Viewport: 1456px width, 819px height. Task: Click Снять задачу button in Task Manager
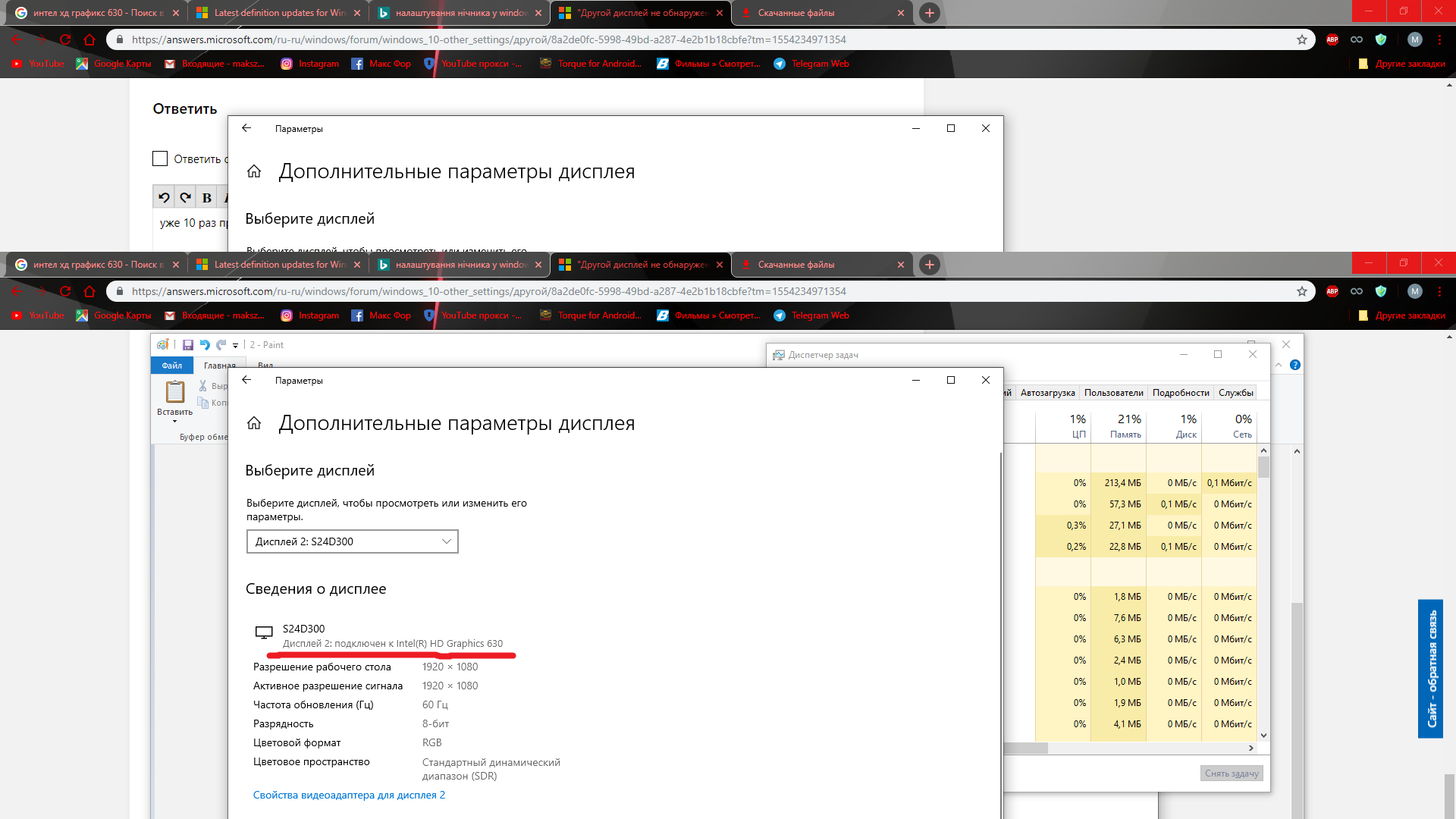1232,773
